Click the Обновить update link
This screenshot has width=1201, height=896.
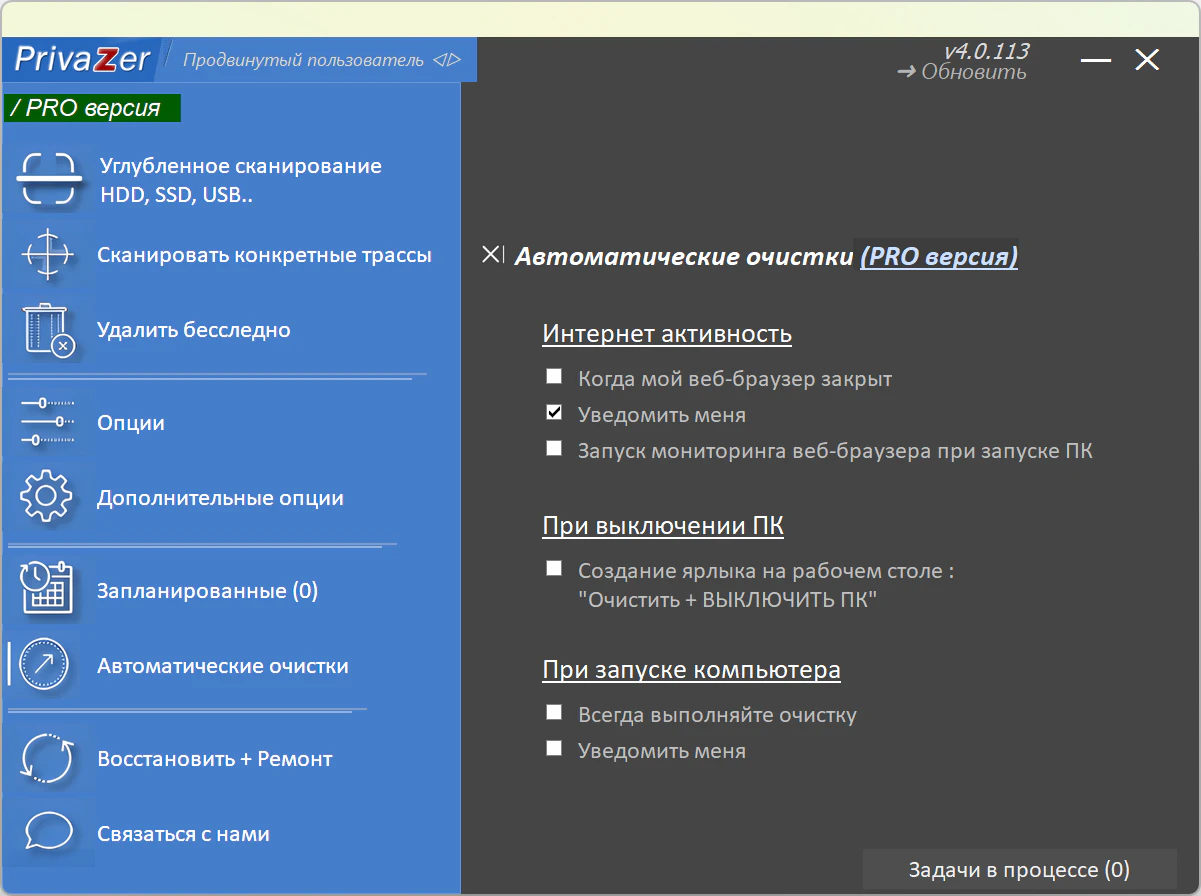pyautogui.click(x=962, y=72)
